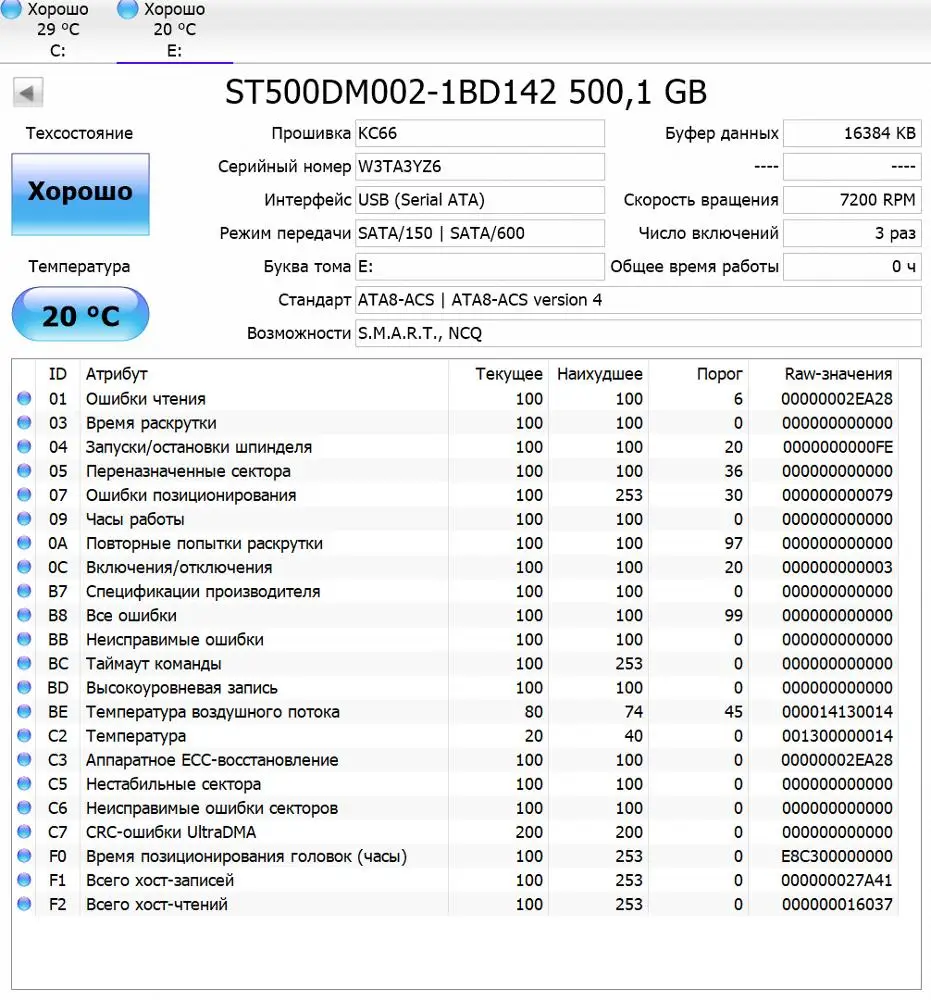Select the Часы работы attribute name

point(135,519)
